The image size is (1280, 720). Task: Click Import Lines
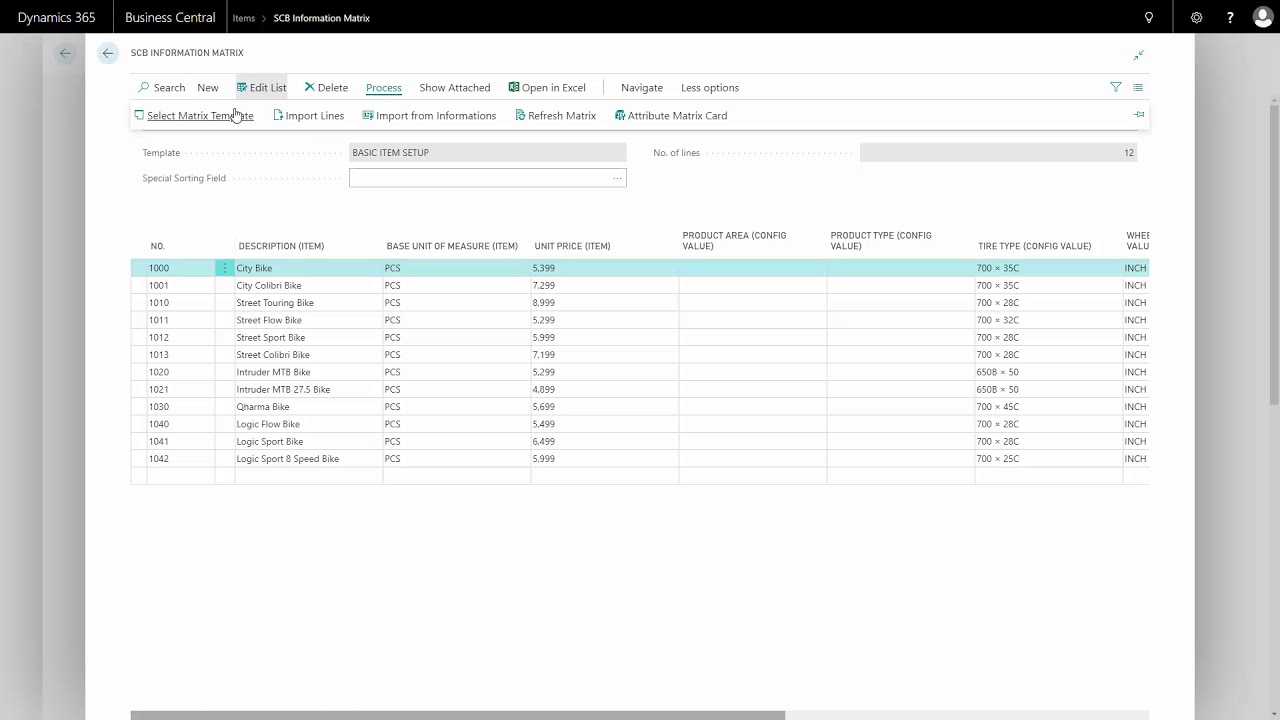tap(309, 115)
